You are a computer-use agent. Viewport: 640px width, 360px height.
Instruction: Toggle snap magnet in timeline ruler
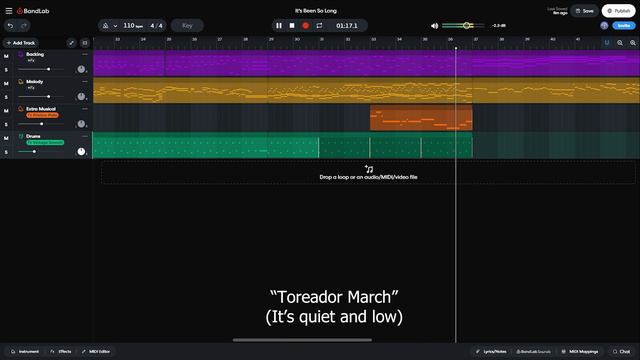[x=607, y=43]
